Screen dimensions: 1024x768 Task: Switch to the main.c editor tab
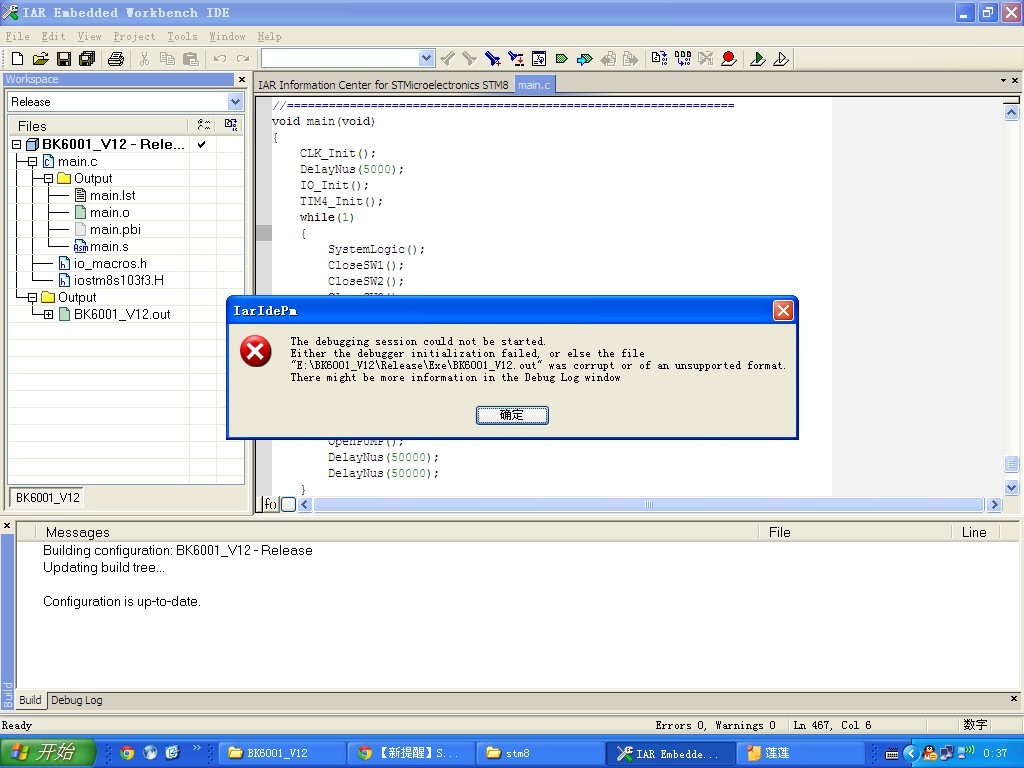coord(534,85)
